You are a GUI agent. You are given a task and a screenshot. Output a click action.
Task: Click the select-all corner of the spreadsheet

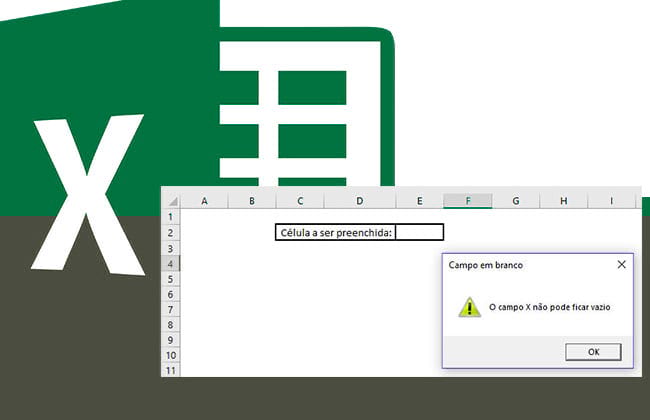coord(172,201)
